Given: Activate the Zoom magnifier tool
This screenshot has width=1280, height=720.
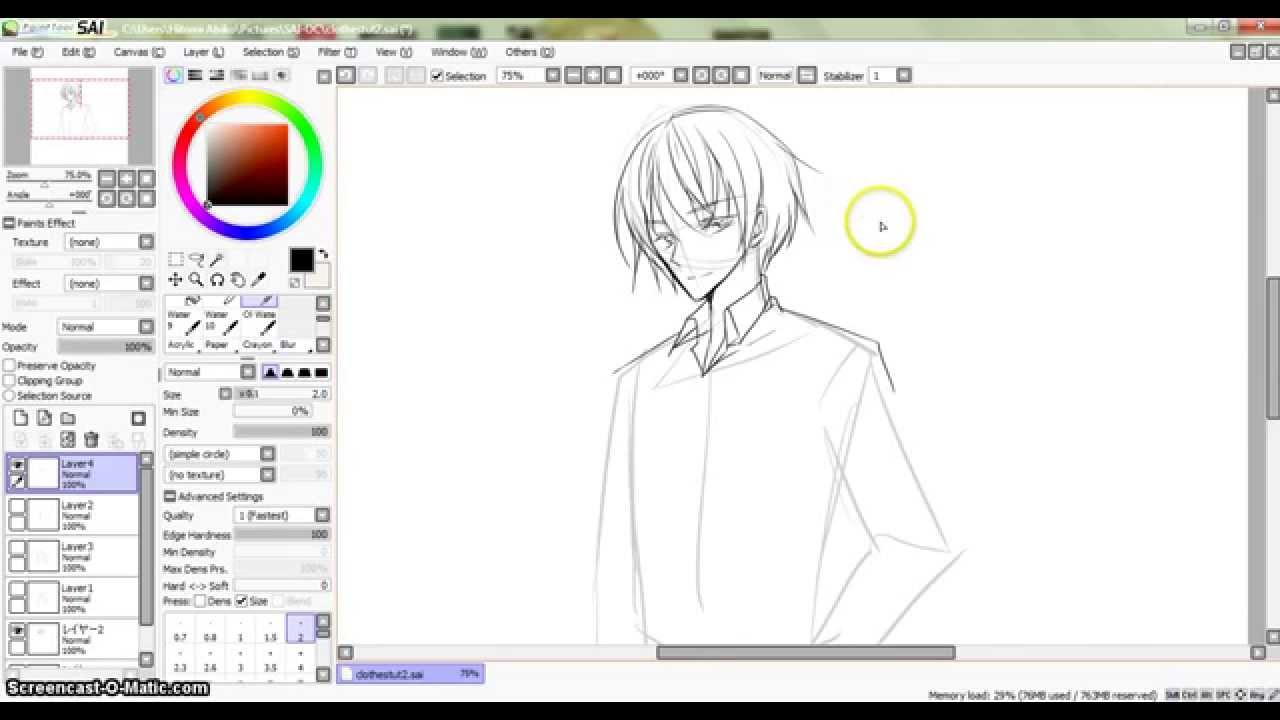Looking at the screenshot, I should point(197,279).
